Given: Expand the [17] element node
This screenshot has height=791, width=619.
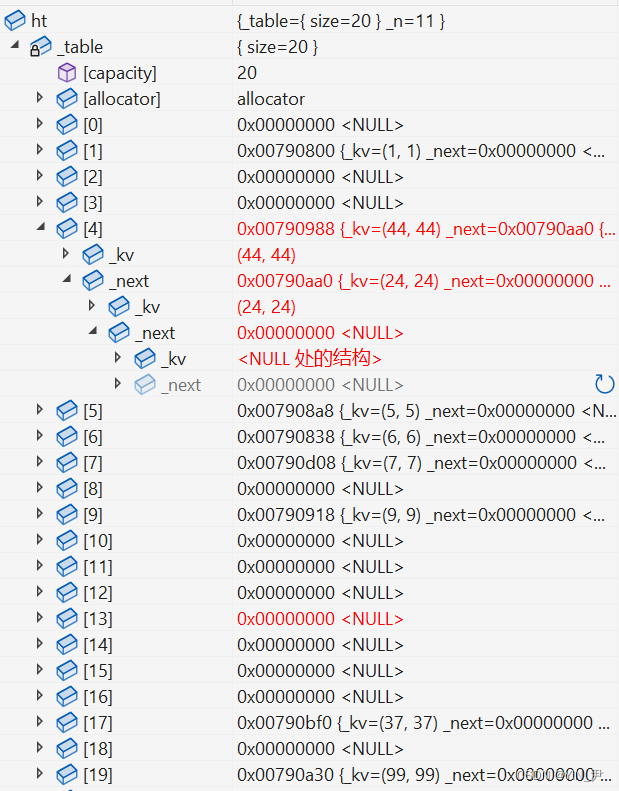Looking at the screenshot, I should click(40, 721).
